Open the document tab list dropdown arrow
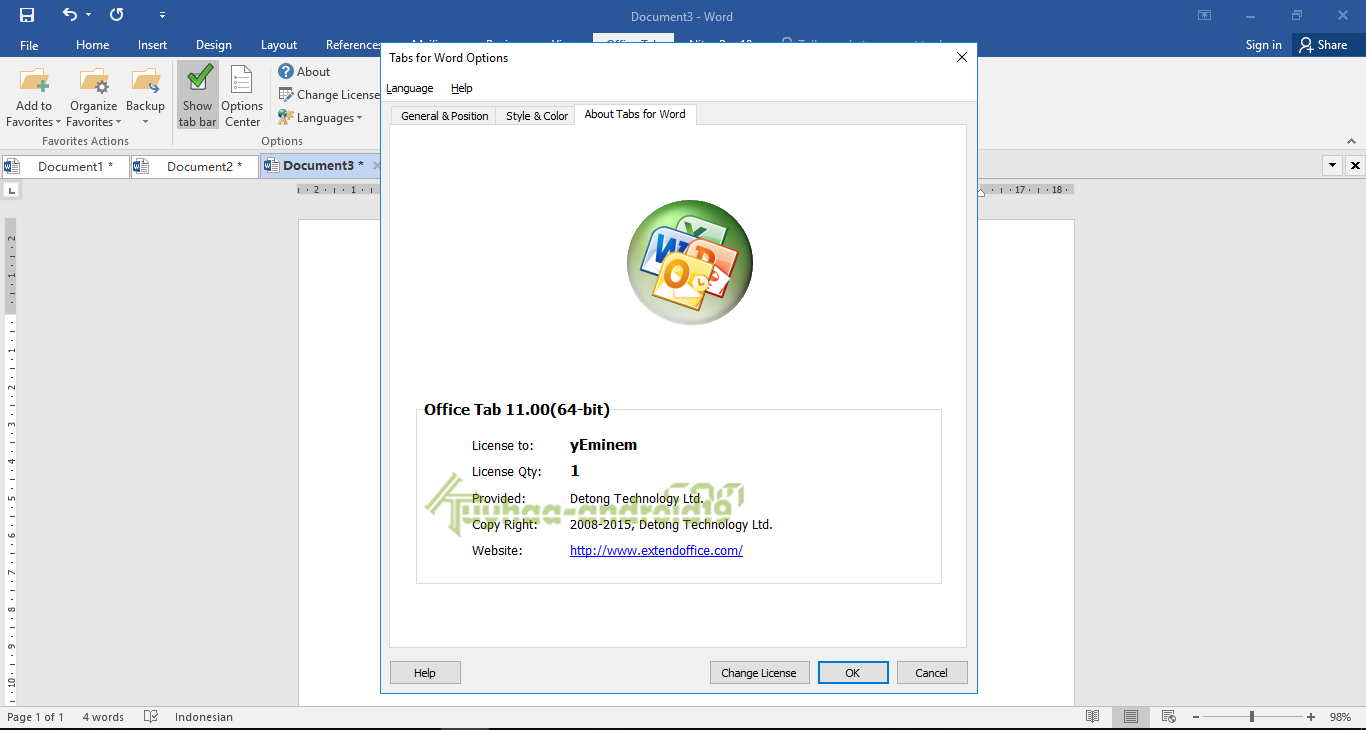This screenshot has height=730, width=1366. point(1332,166)
